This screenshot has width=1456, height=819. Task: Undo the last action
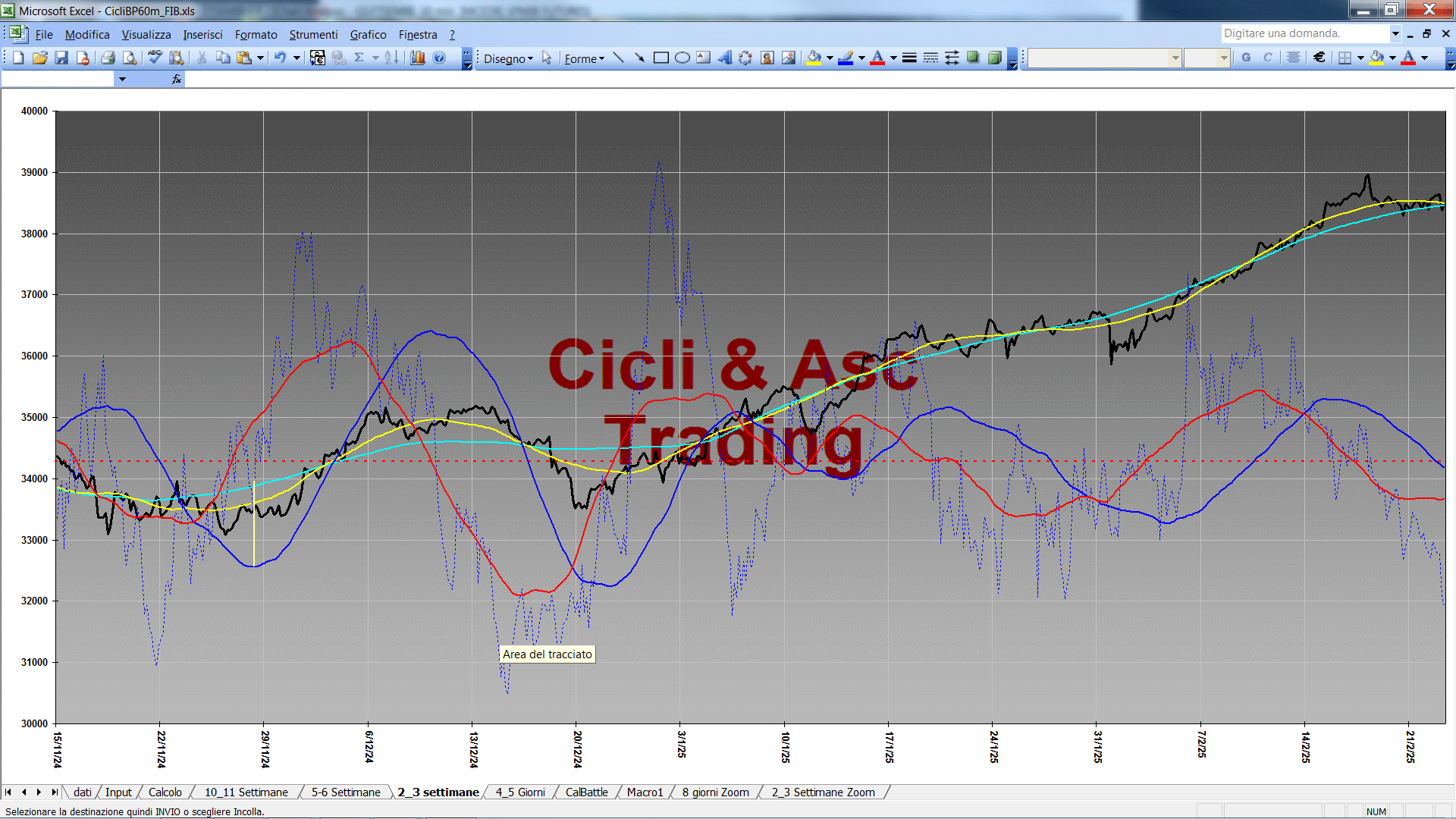pyautogui.click(x=280, y=58)
